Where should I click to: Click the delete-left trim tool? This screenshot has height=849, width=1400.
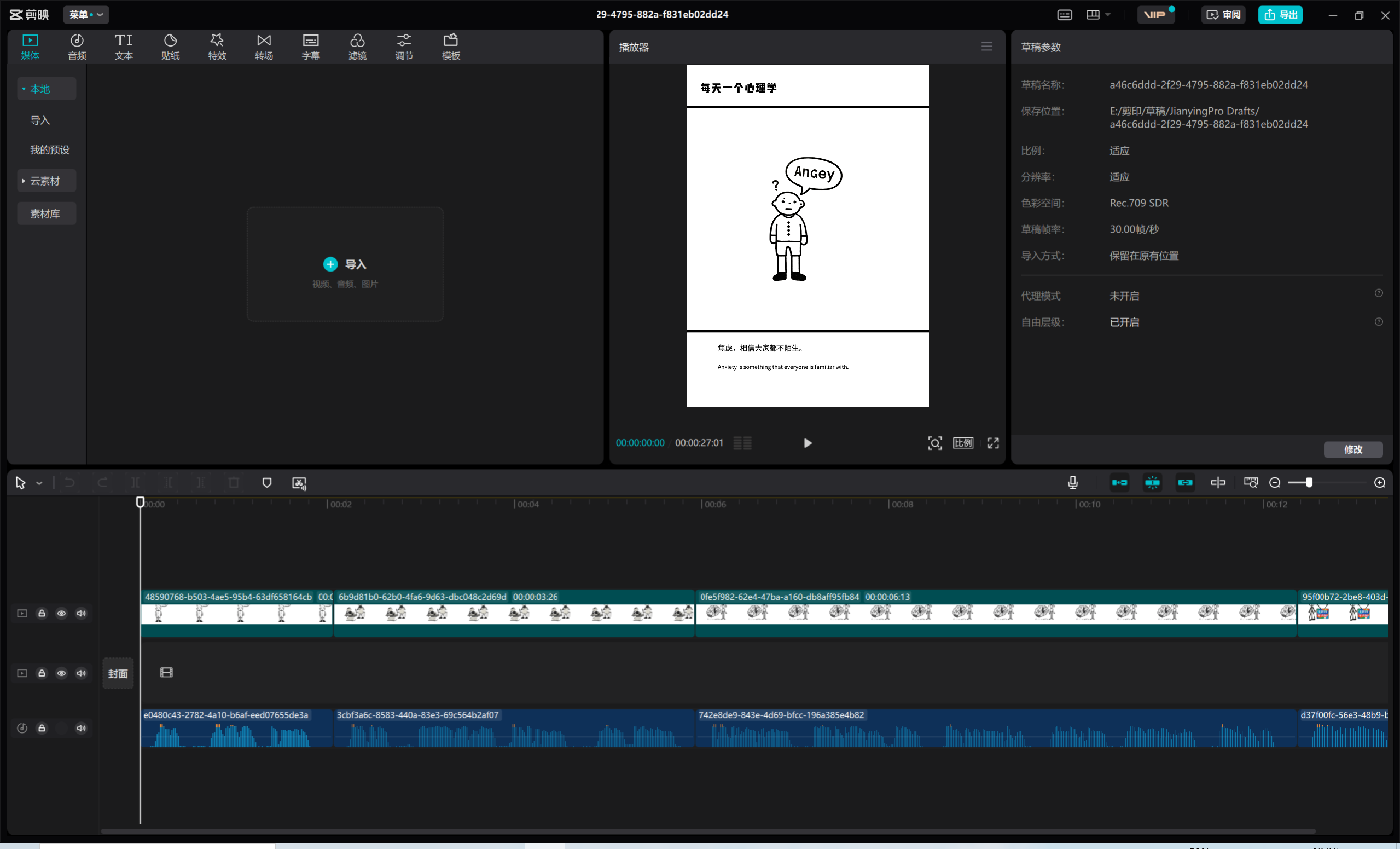[x=168, y=483]
